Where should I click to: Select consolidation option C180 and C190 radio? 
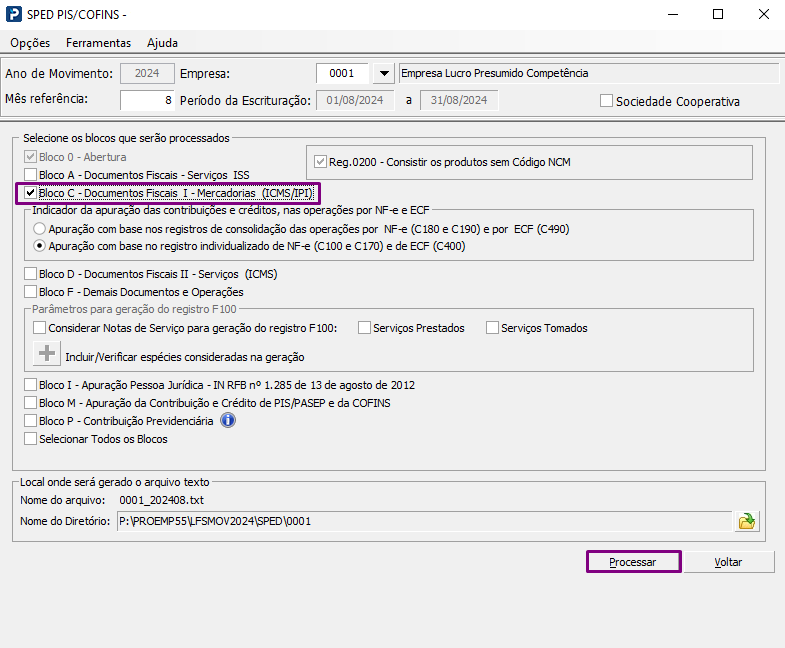point(40,228)
